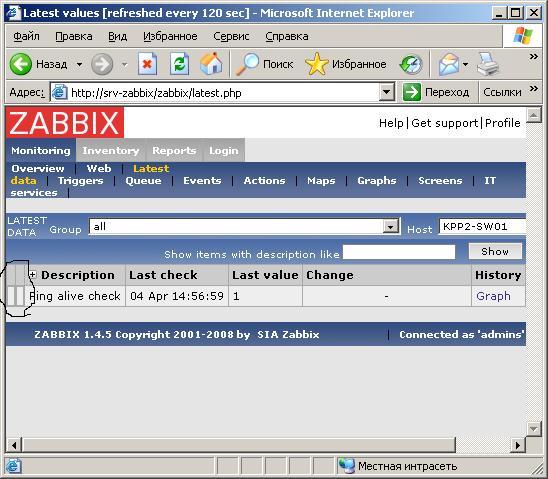Open the Файл menu

[x=26, y=36]
